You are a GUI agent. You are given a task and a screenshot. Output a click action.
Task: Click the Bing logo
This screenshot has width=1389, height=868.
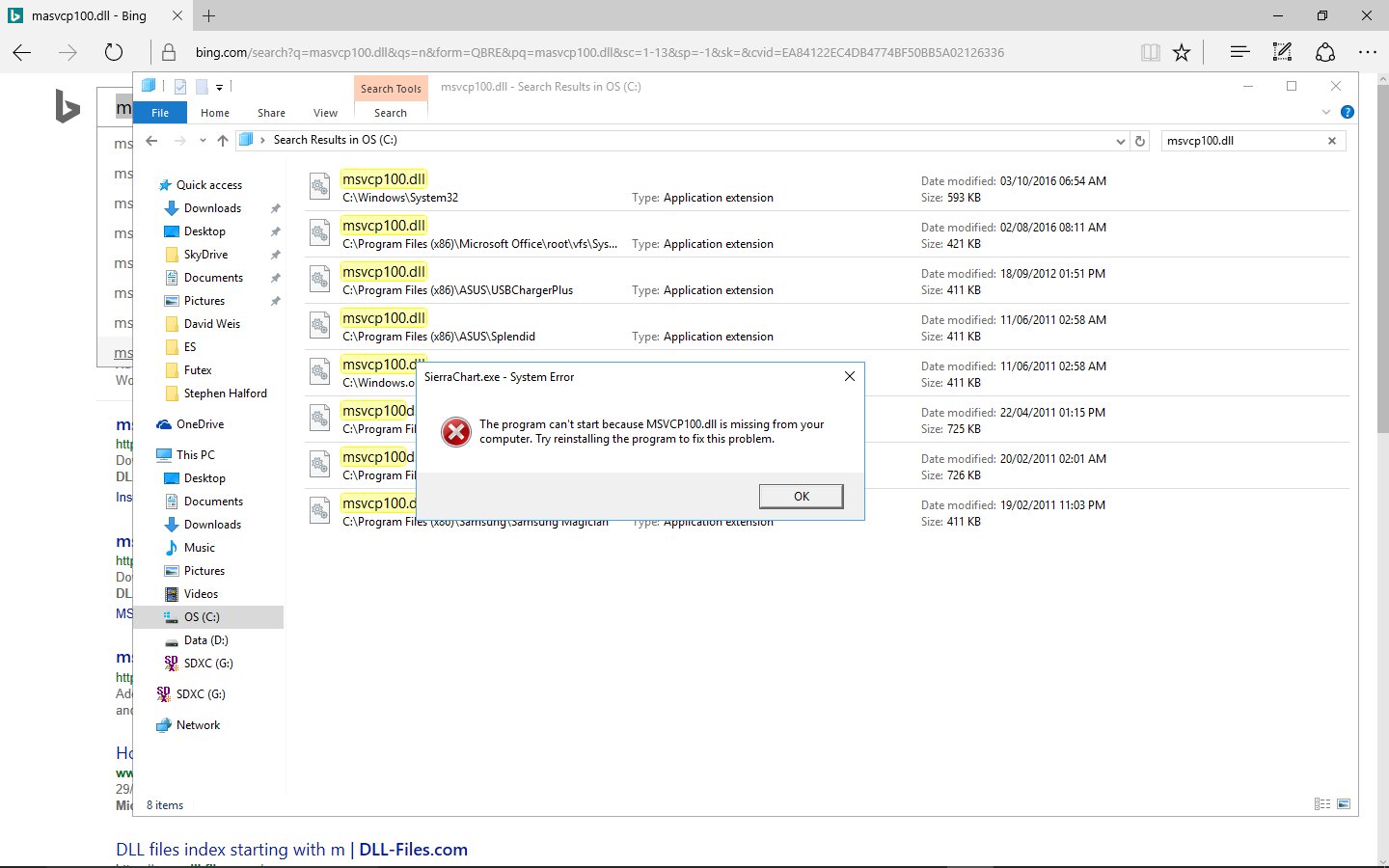point(68,106)
